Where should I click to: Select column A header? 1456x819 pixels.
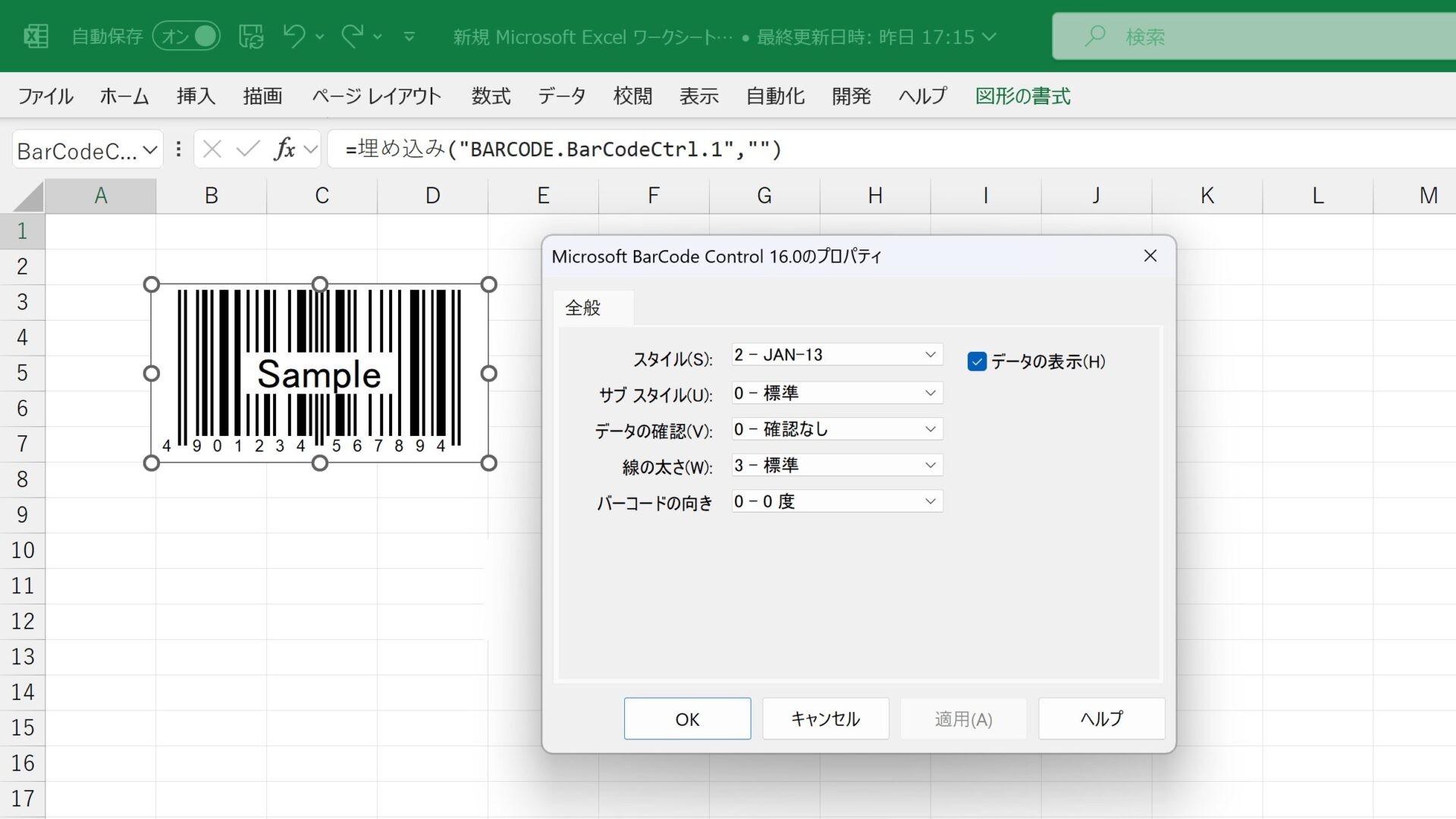(x=101, y=196)
